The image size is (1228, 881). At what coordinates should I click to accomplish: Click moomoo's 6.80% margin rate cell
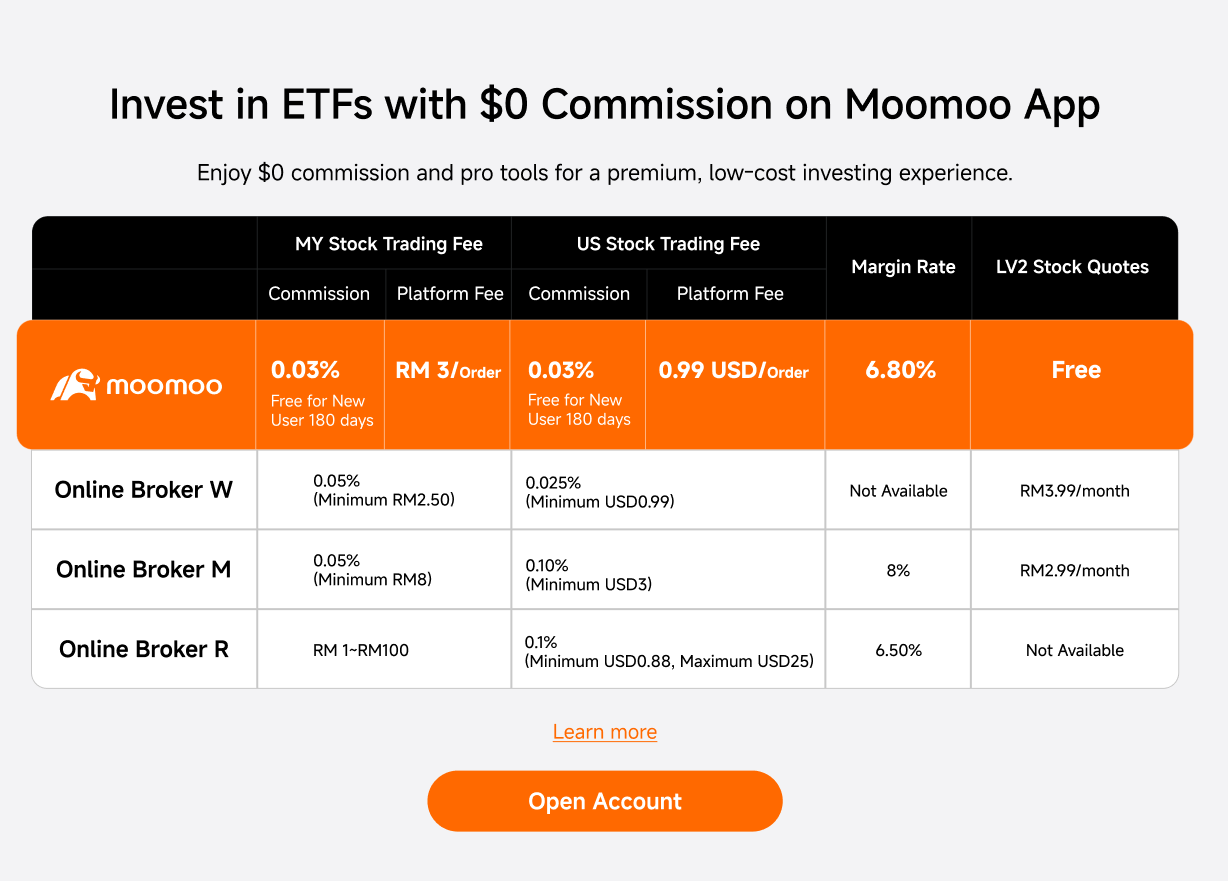pos(898,384)
